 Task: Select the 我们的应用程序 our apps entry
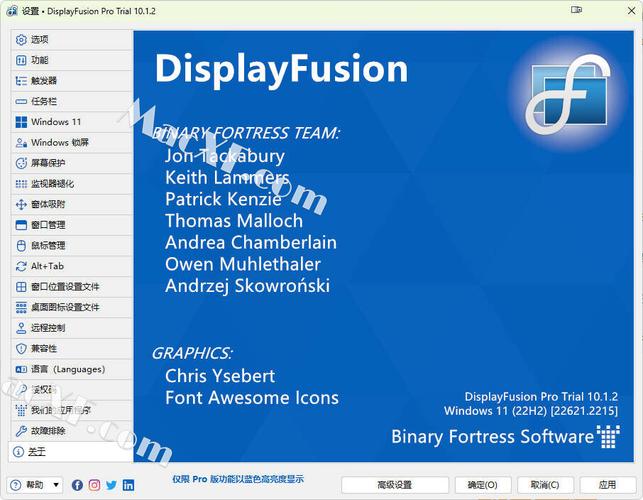pyautogui.click(x=71, y=410)
